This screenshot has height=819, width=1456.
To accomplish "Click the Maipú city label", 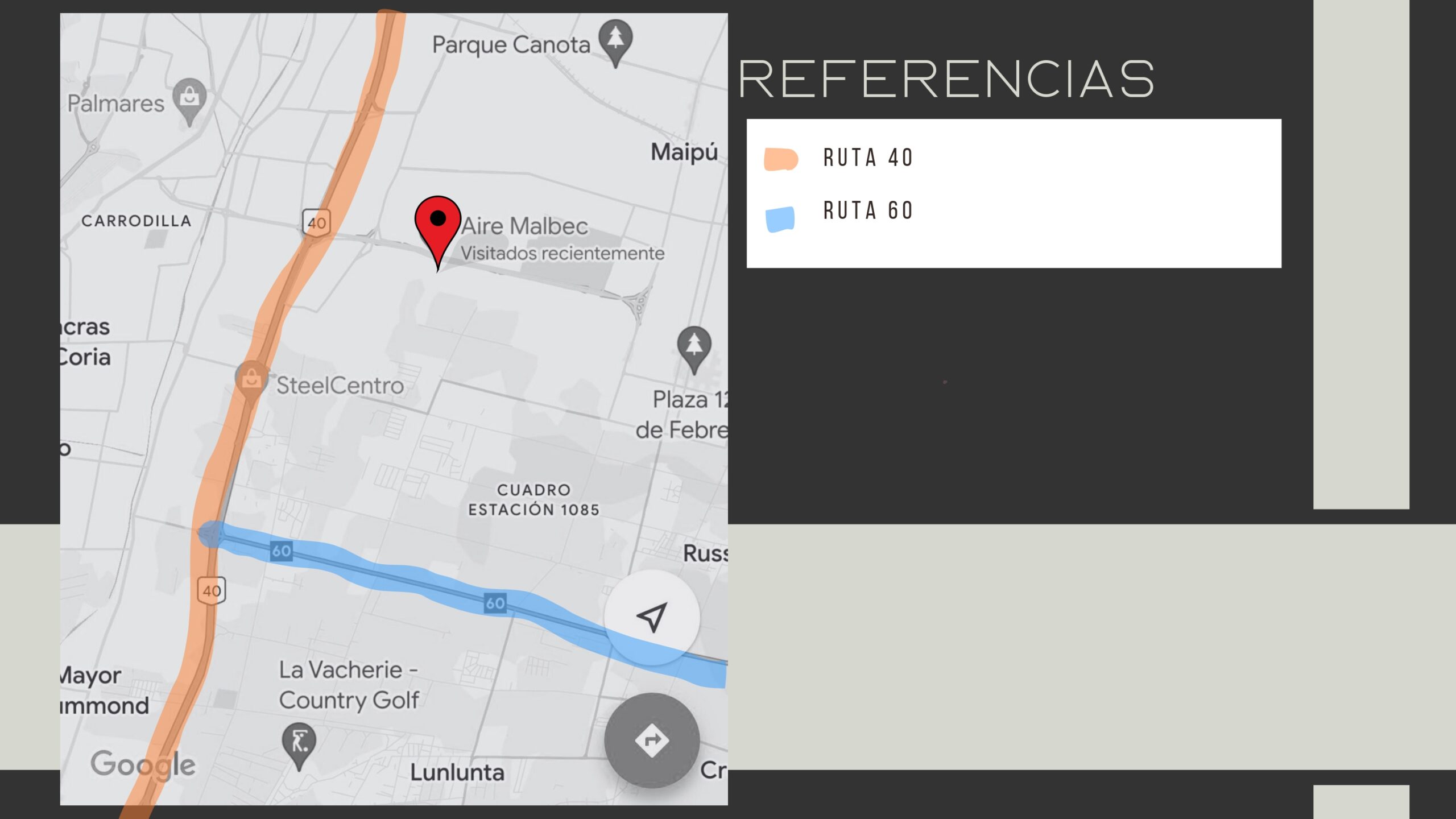I will tap(684, 152).
